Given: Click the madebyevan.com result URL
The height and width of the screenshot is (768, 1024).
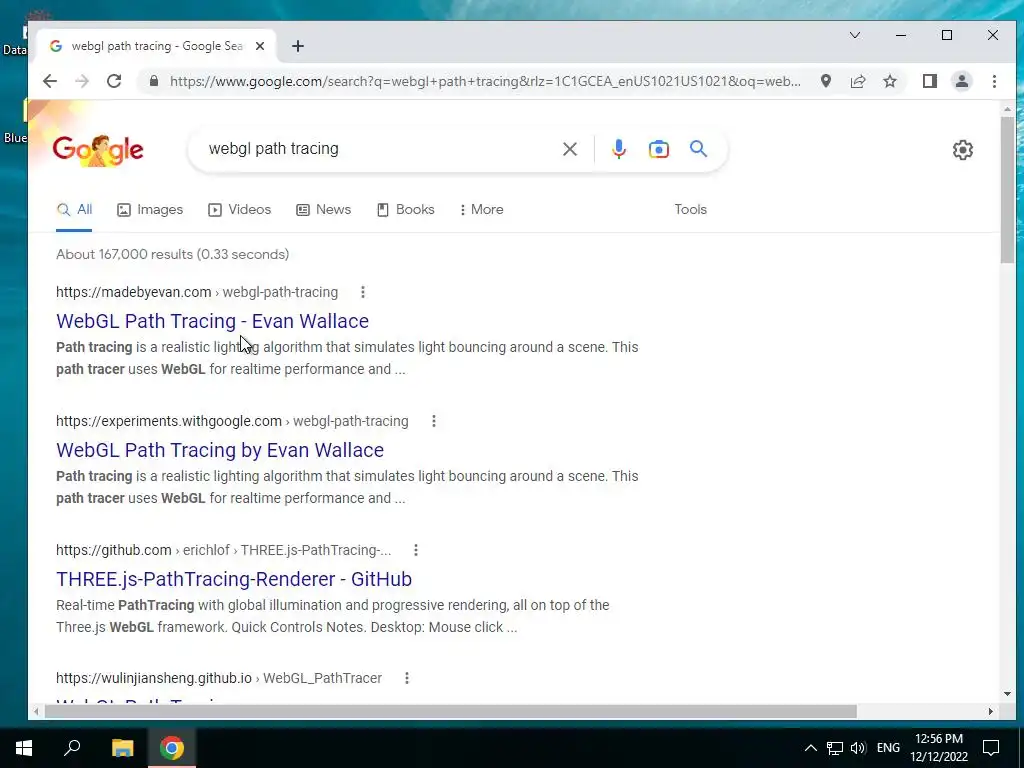Looking at the screenshot, I should click(x=197, y=292).
